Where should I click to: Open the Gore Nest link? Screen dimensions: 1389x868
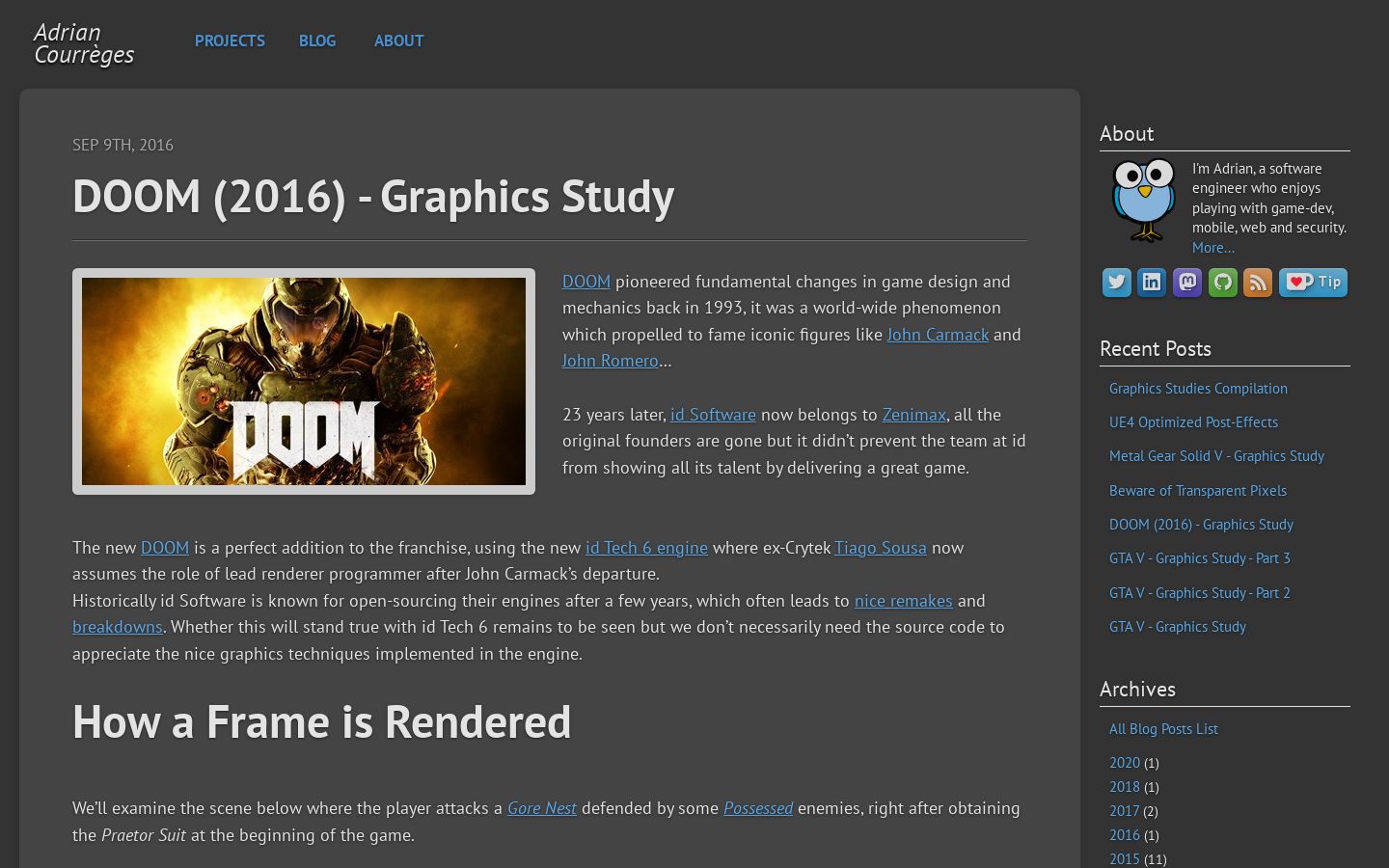(x=542, y=808)
